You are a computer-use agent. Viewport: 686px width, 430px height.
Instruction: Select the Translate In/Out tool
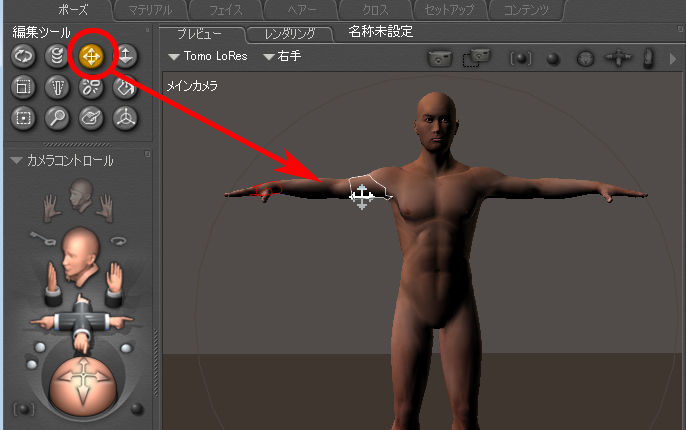[x=126, y=56]
